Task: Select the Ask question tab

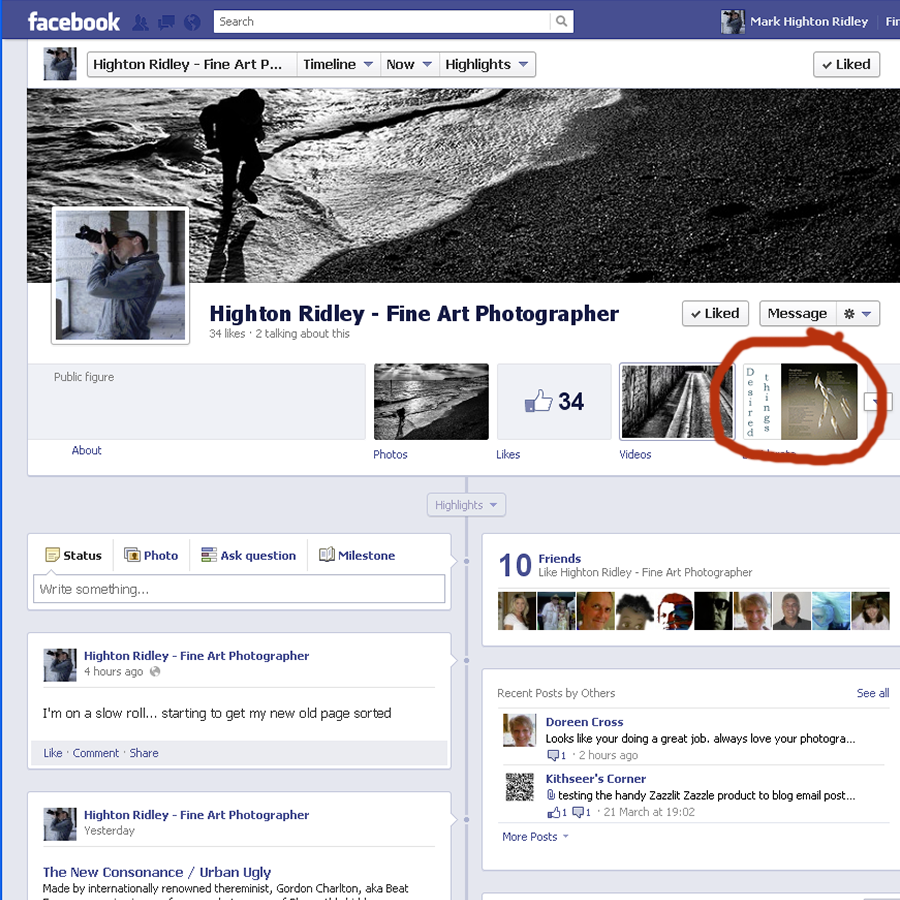Action: [249, 556]
